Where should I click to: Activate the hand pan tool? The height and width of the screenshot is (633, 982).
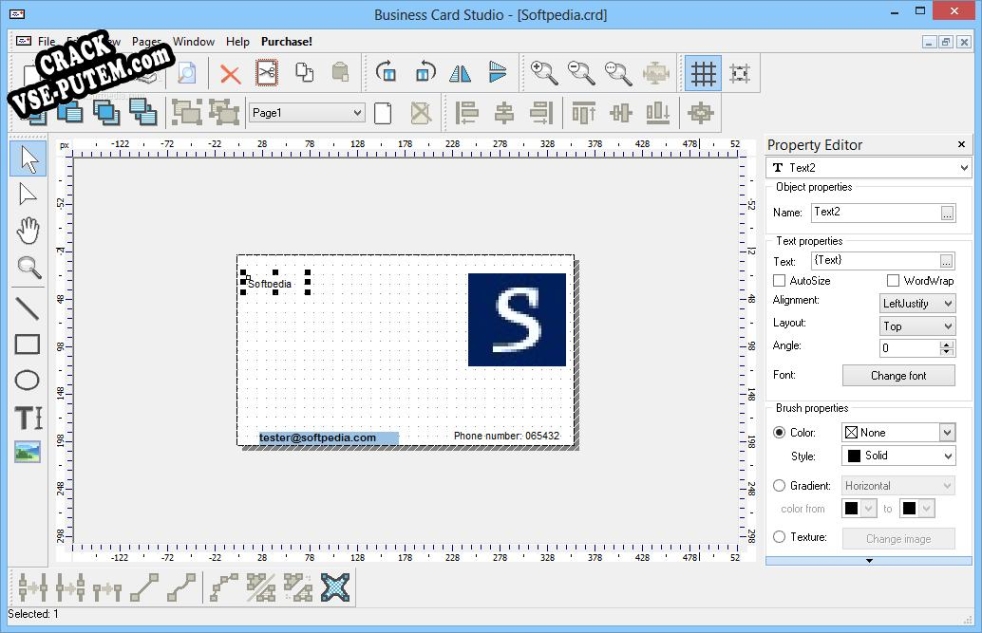pos(28,231)
